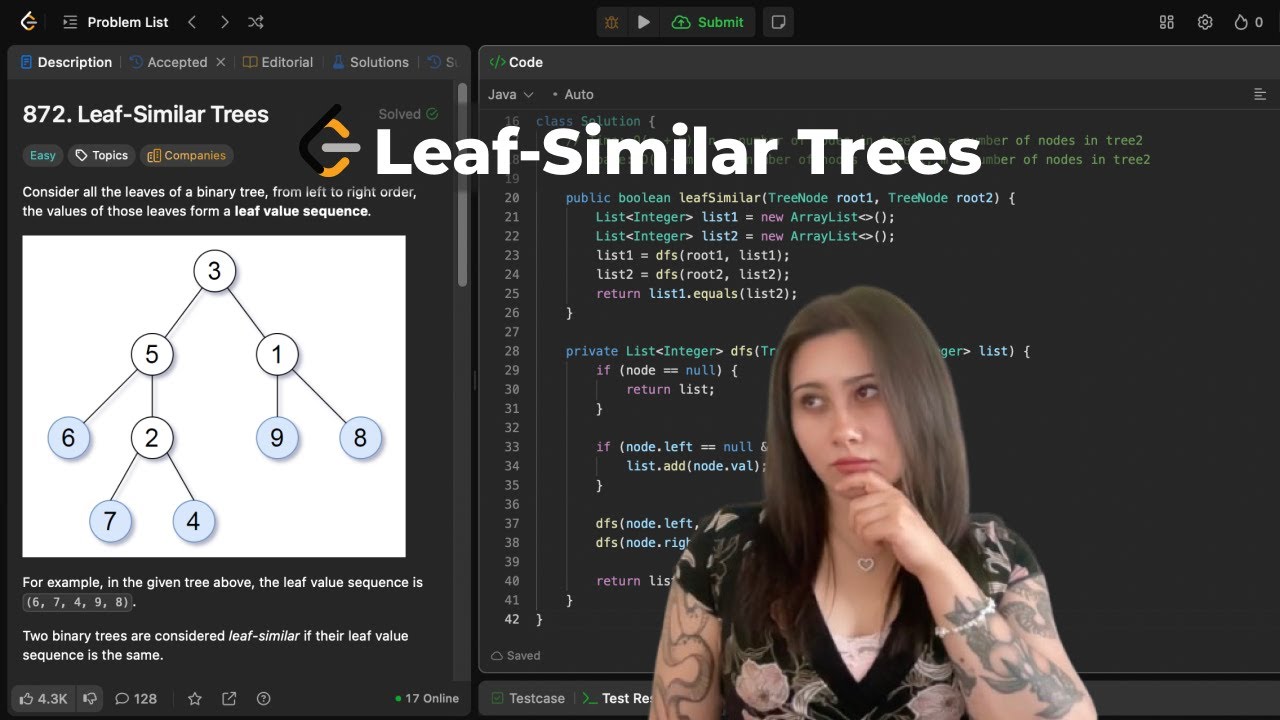
Task: Open the layout grid icon
Action: pyautogui.click(x=1166, y=22)
